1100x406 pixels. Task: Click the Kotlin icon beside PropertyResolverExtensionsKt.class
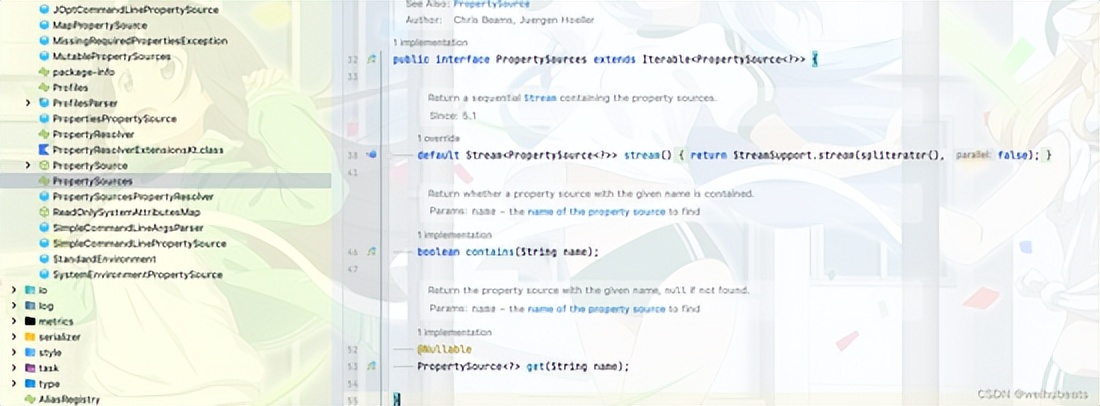(44, 150)
